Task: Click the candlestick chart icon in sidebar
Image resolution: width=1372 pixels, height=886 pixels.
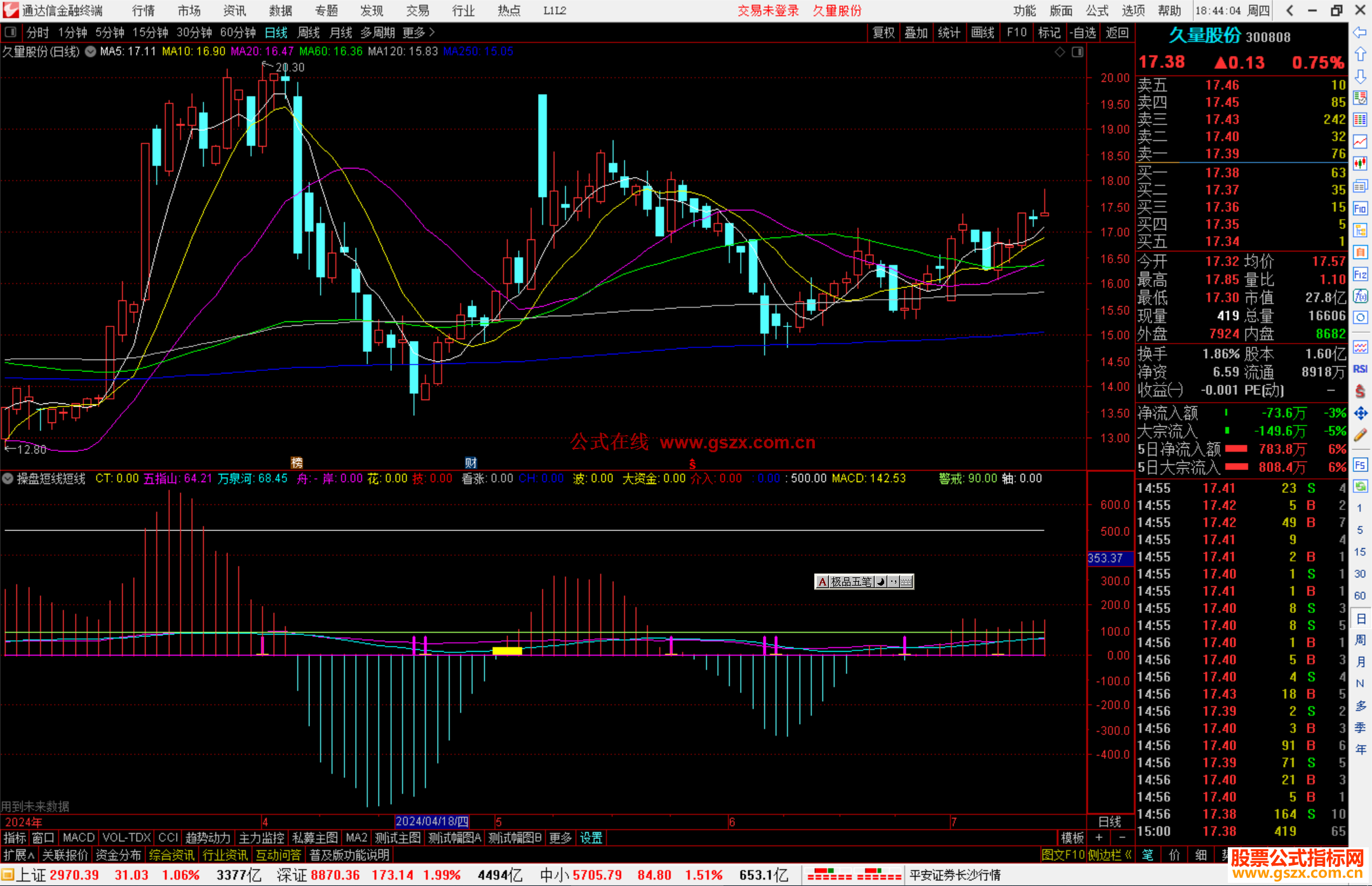Action: [x=1360, y=163]
